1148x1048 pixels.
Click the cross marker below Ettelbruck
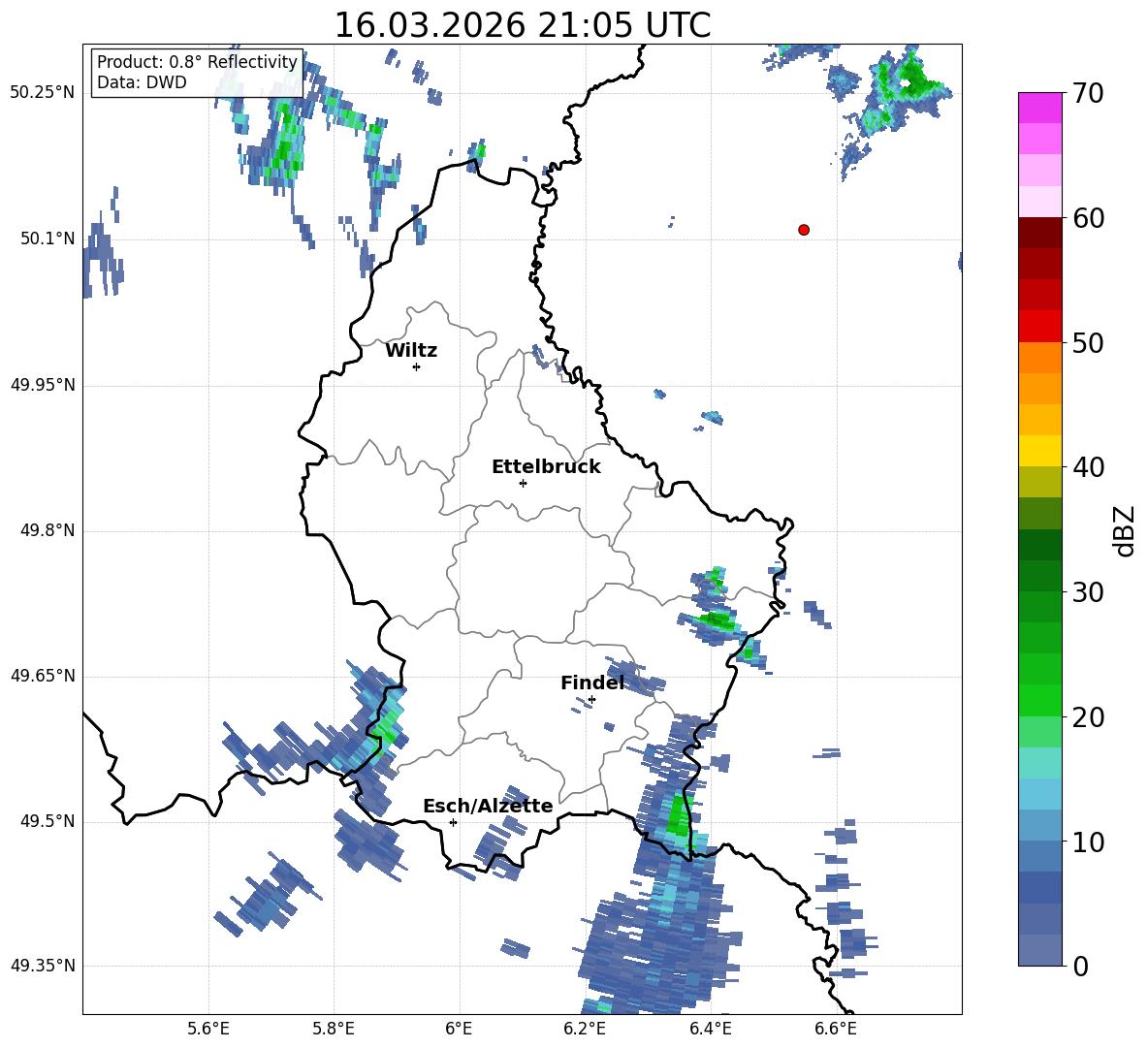[523, 483]
